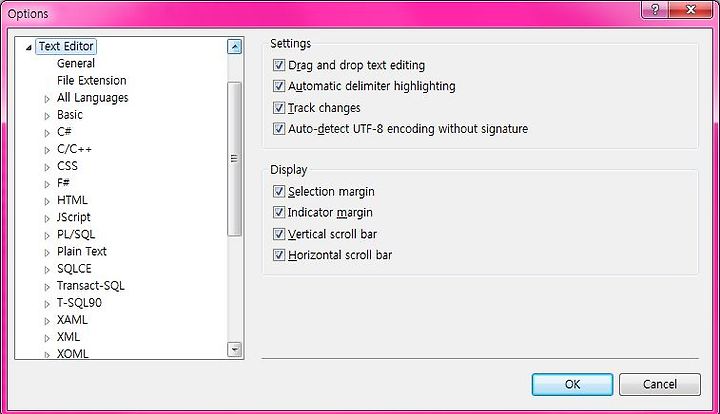Screen dimensions: 720x414
Task: Select the C# tree item
Action: pos(64,132)
